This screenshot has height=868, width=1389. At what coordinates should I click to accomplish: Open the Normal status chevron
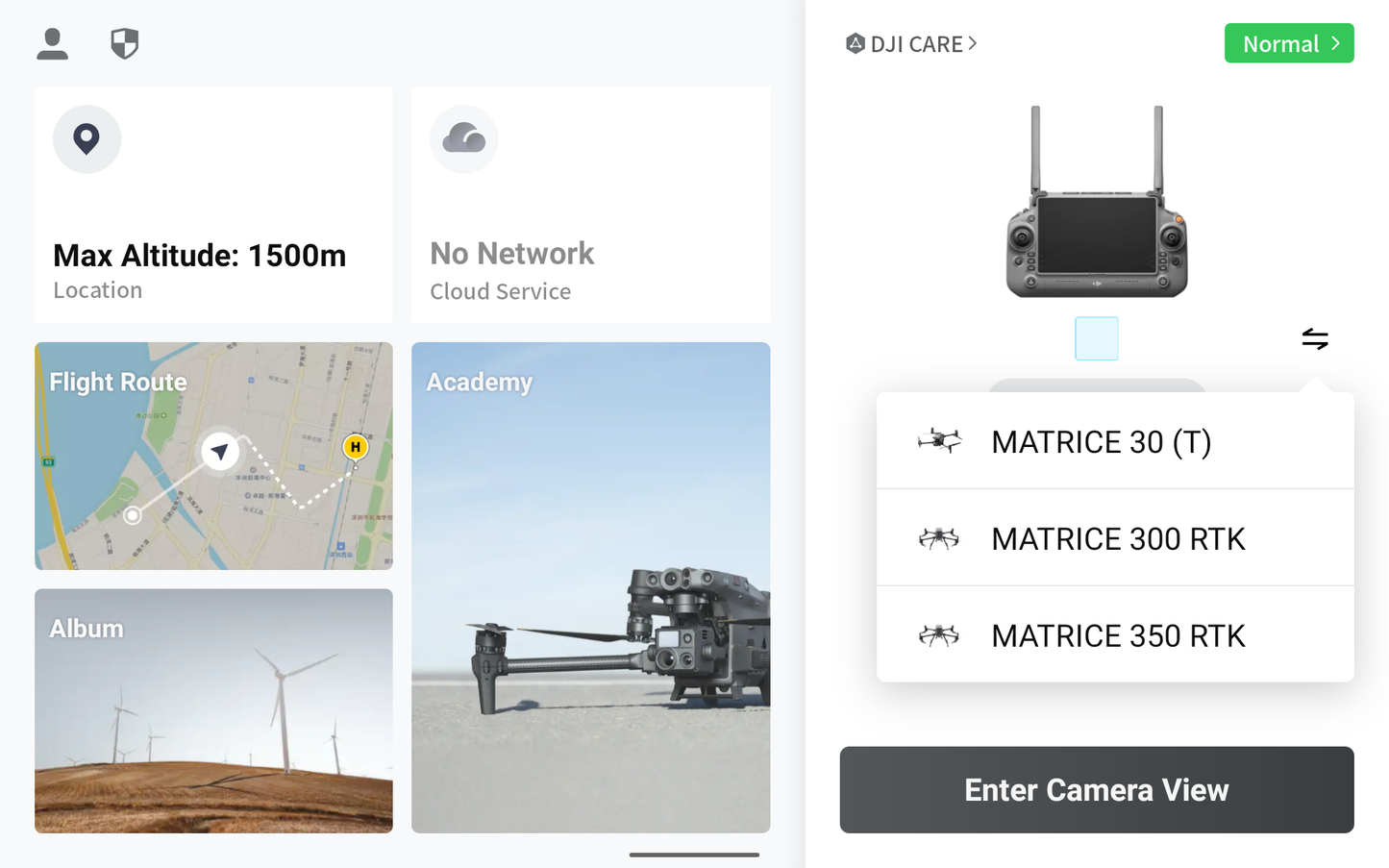(1335, 43)
